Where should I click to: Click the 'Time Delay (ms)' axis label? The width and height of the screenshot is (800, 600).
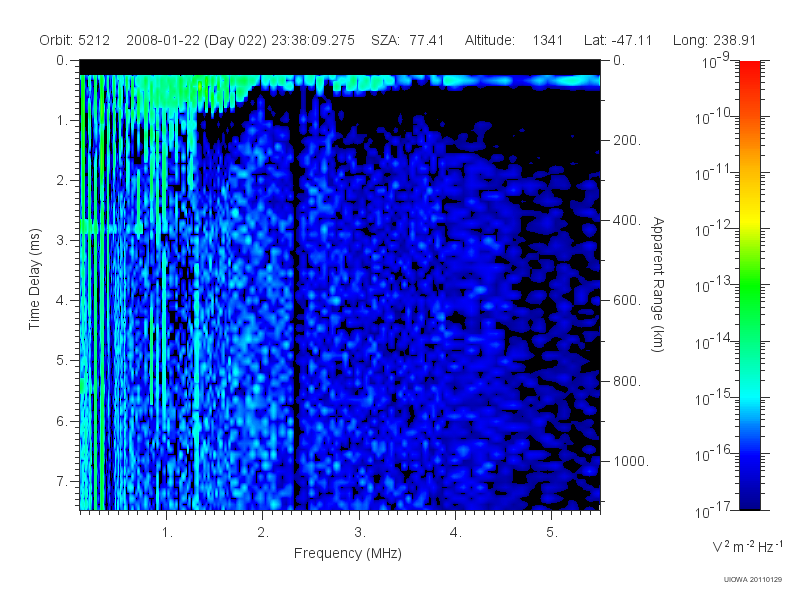34,279
